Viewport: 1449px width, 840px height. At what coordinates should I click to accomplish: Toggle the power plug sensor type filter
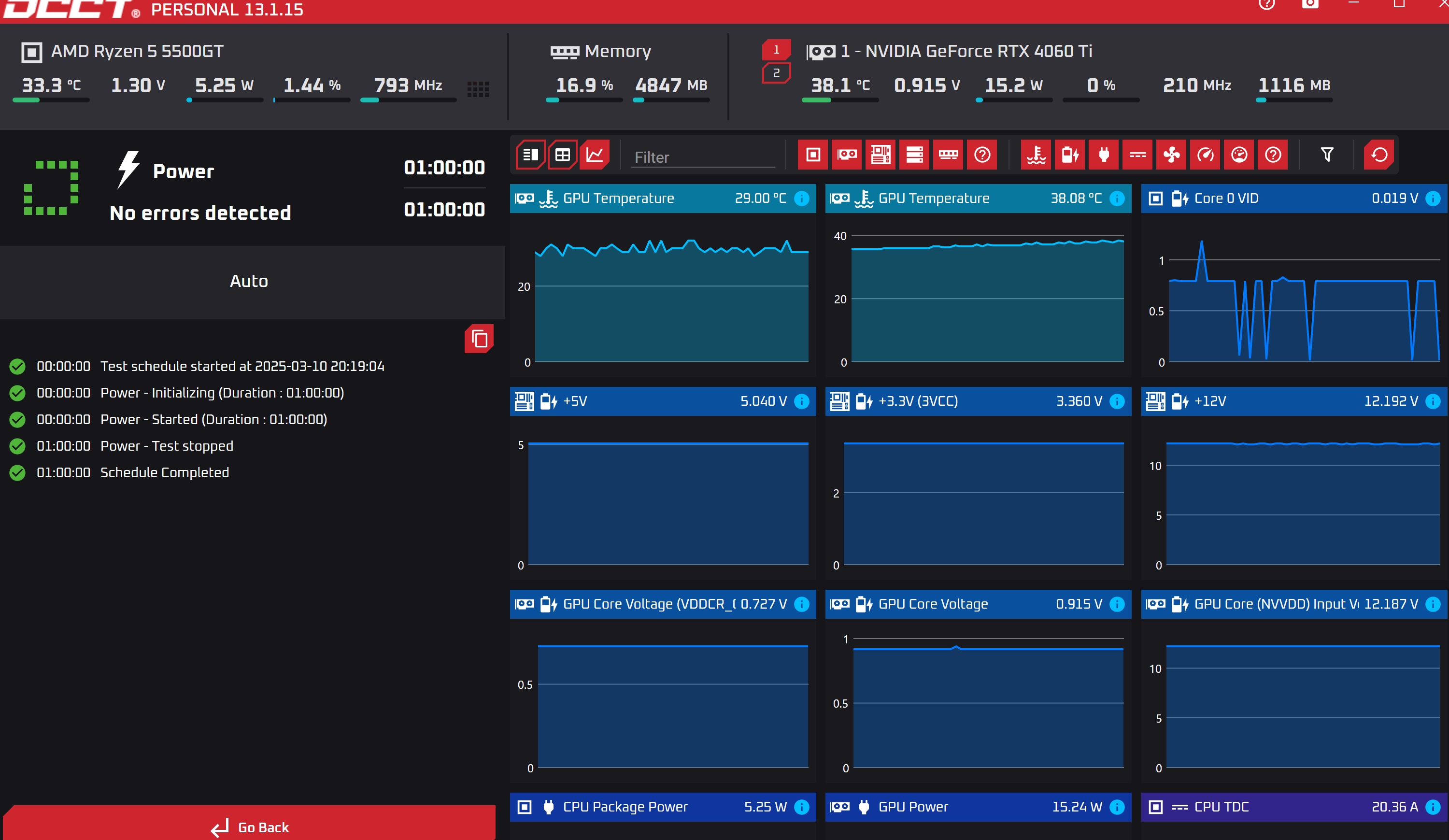click(x=1104, y=155)
